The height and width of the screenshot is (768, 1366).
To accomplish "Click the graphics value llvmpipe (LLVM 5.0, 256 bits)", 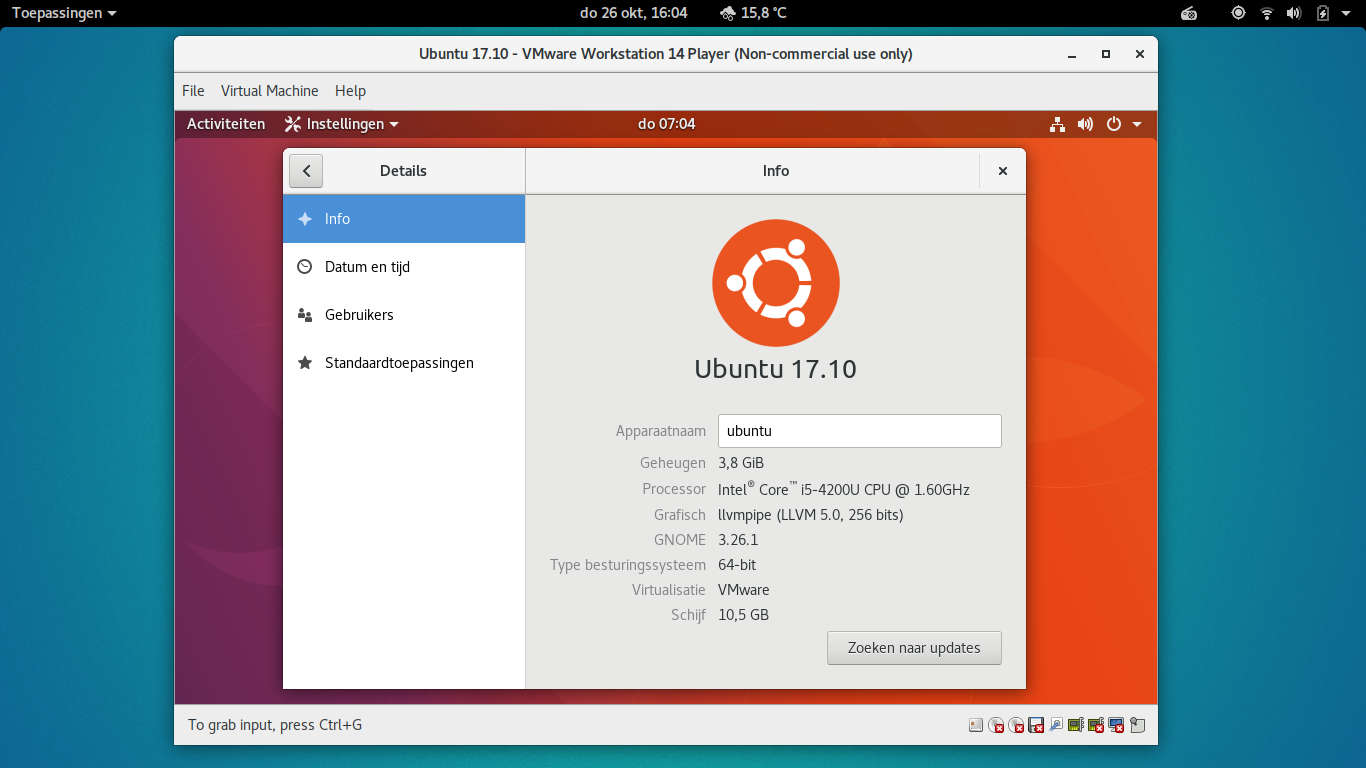I will click(x=811, y=515).
